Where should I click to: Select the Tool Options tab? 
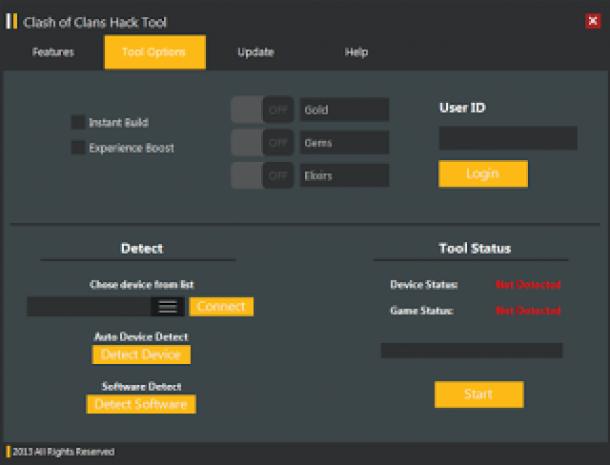154,52
